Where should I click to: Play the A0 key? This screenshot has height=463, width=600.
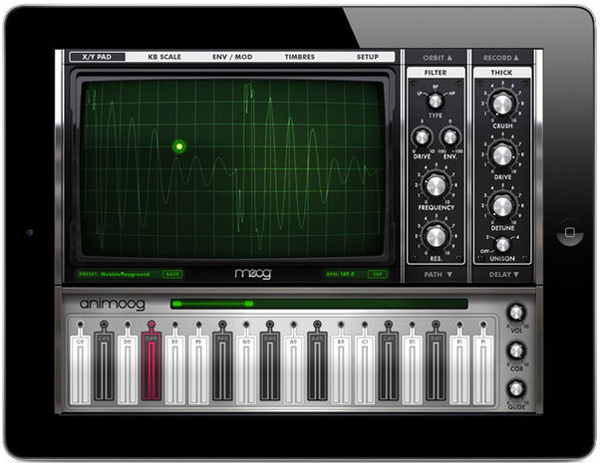coord(293,369)
